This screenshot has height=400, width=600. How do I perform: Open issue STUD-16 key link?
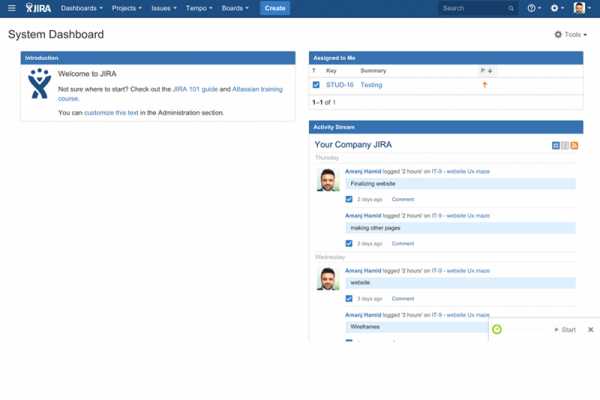339,85
